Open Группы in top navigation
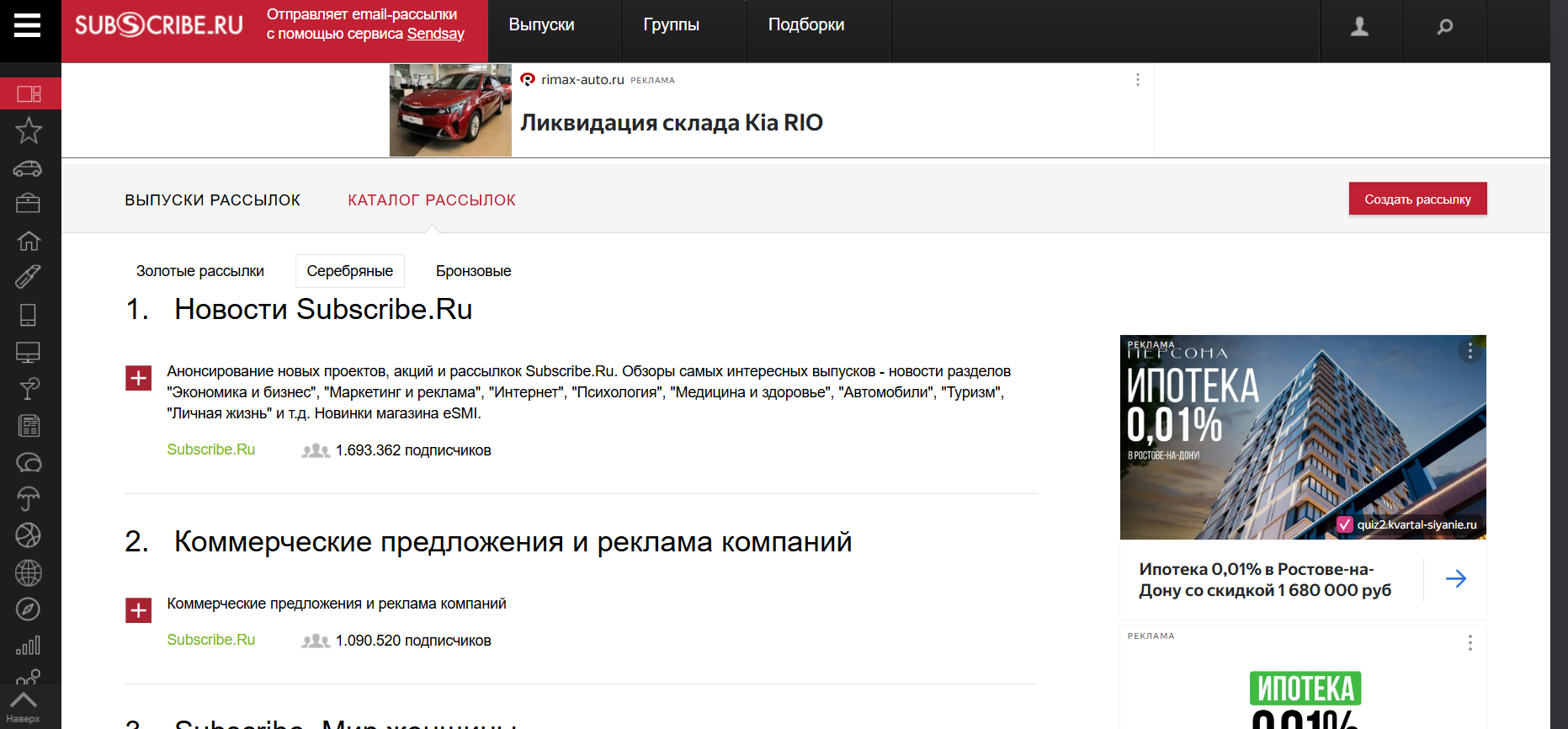1568x729 pixels. (671, 25)
